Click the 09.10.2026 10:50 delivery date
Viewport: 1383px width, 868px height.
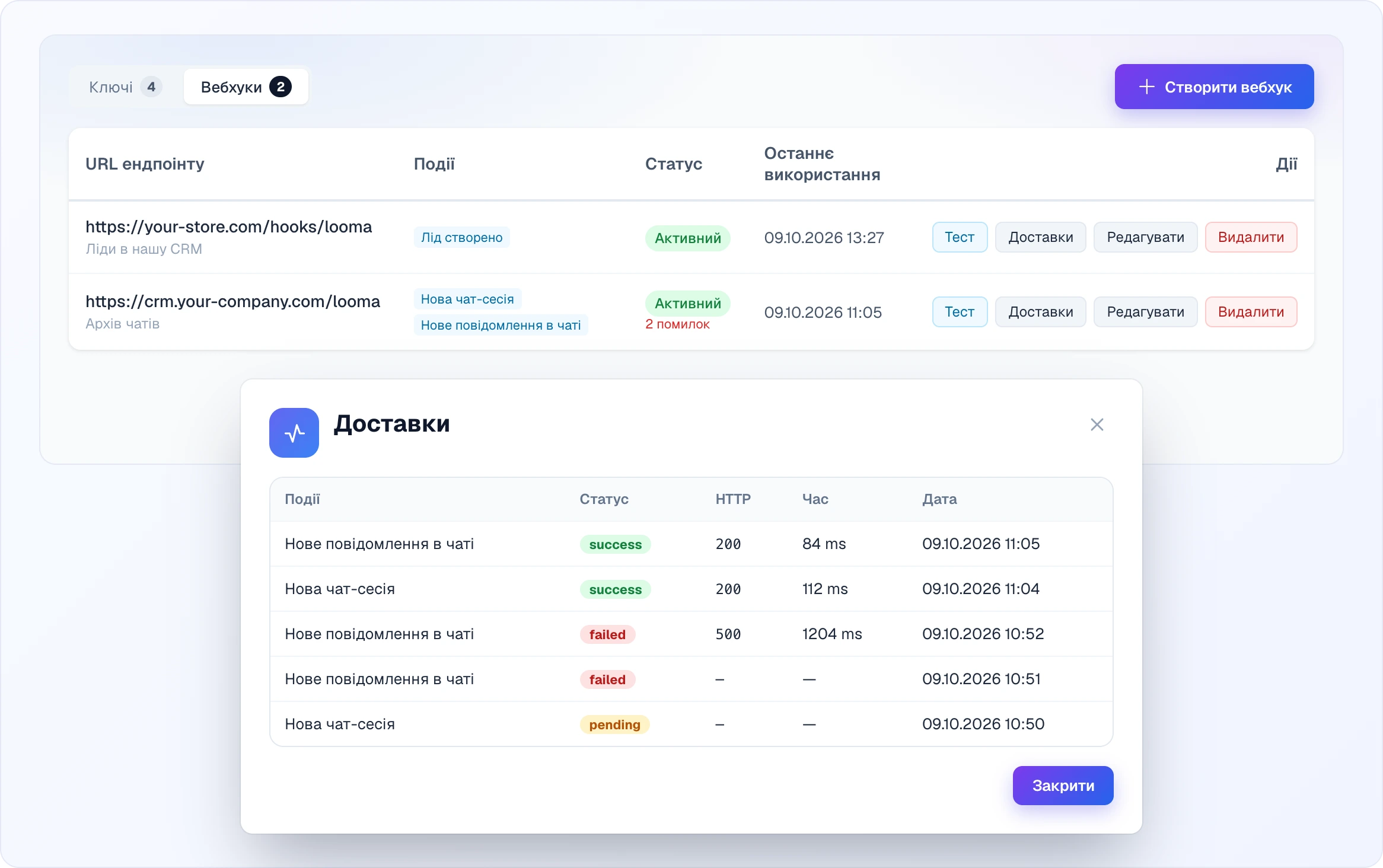983,724
